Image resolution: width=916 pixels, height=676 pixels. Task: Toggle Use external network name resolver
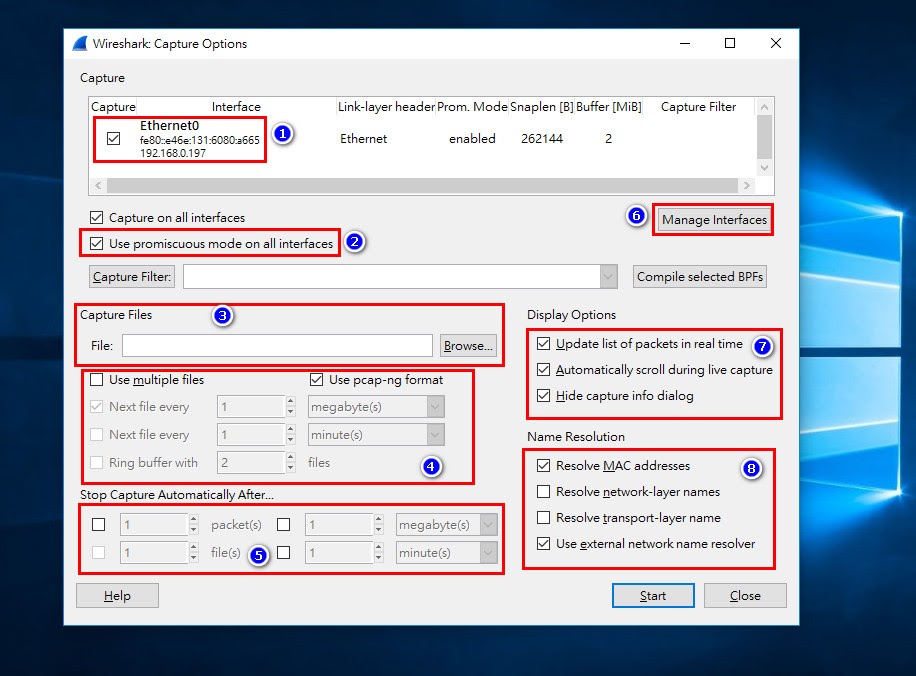pos(543,543)
